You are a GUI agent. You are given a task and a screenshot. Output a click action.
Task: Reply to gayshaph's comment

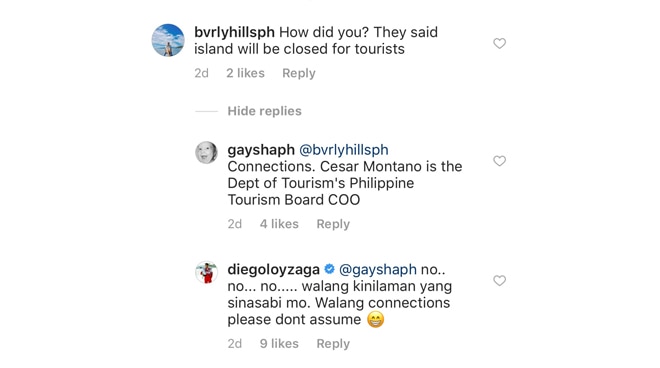tap(333, 224)
